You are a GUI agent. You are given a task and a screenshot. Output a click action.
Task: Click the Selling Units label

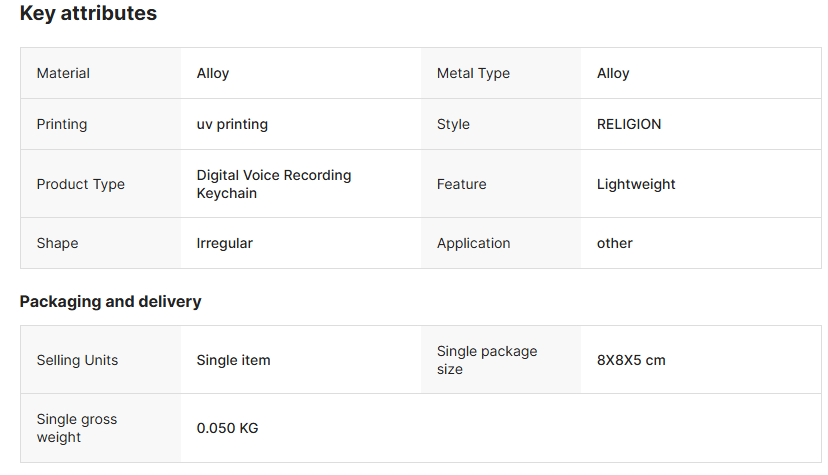(77, 360)
